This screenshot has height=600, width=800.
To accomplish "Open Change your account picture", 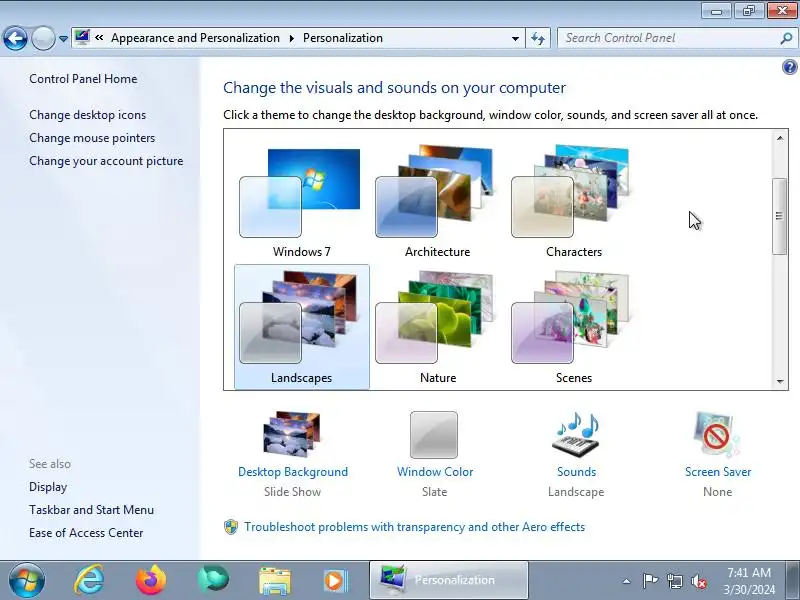I will click(x=106, y=161).
